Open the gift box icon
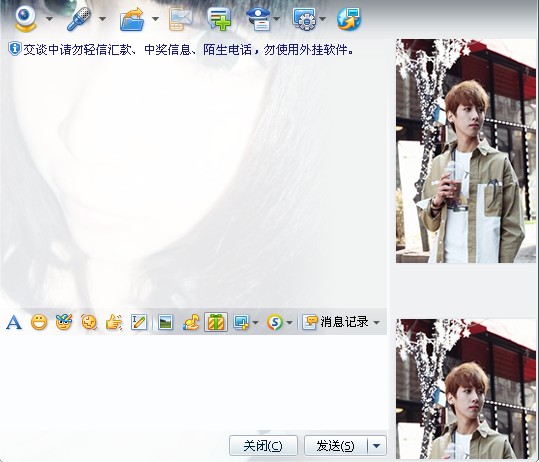 tap(216, 322)
